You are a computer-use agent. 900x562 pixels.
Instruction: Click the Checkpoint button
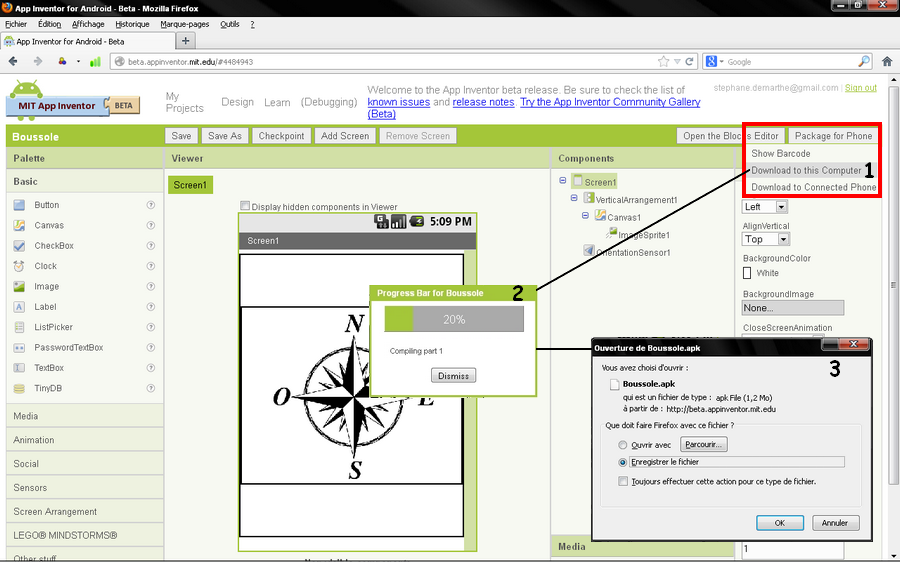coord(281,136)
